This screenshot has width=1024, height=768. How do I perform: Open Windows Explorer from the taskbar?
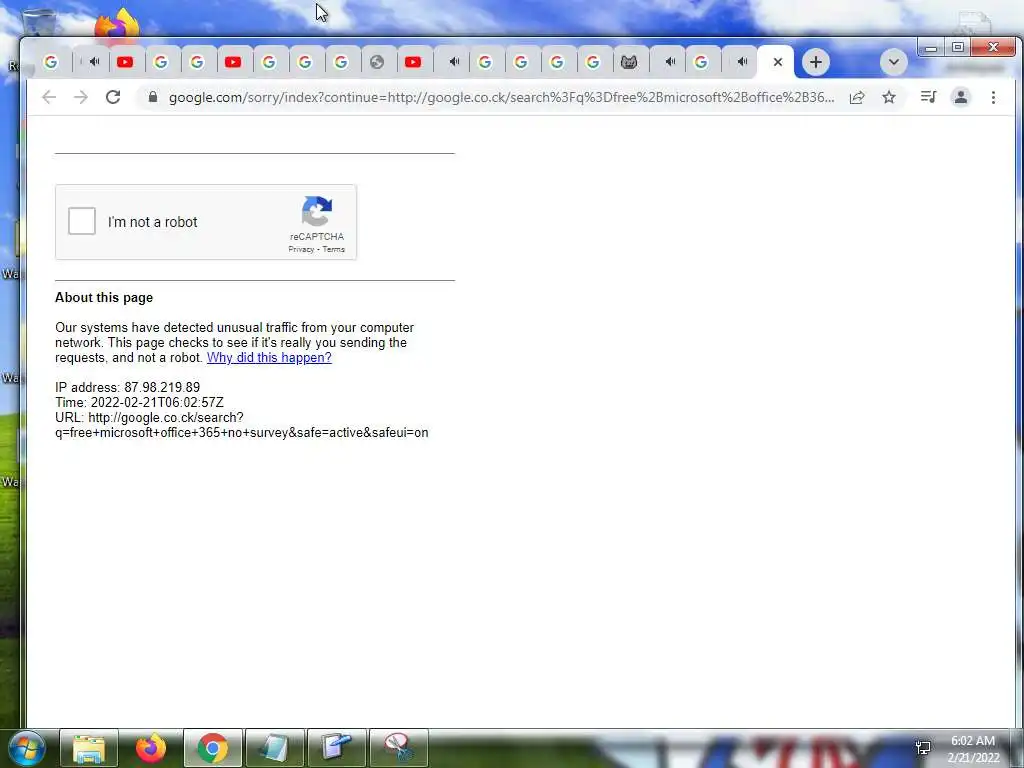point(89,748)
